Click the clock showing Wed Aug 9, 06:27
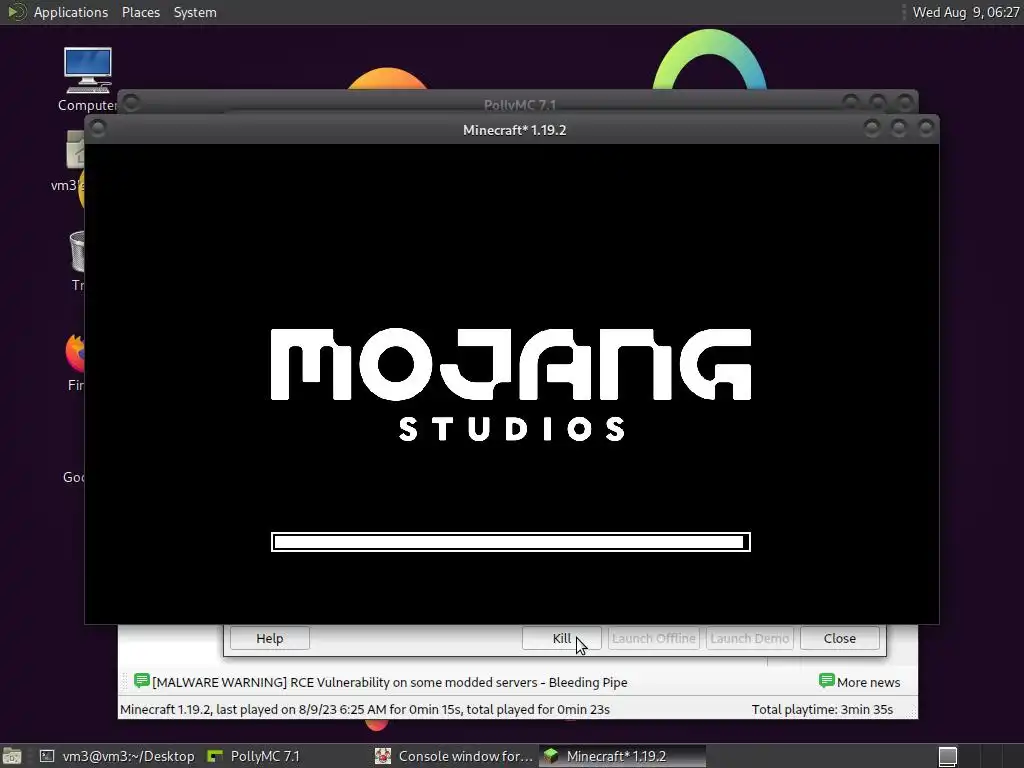The height and width of the screenshot is (768, 1024). point(966,12)
